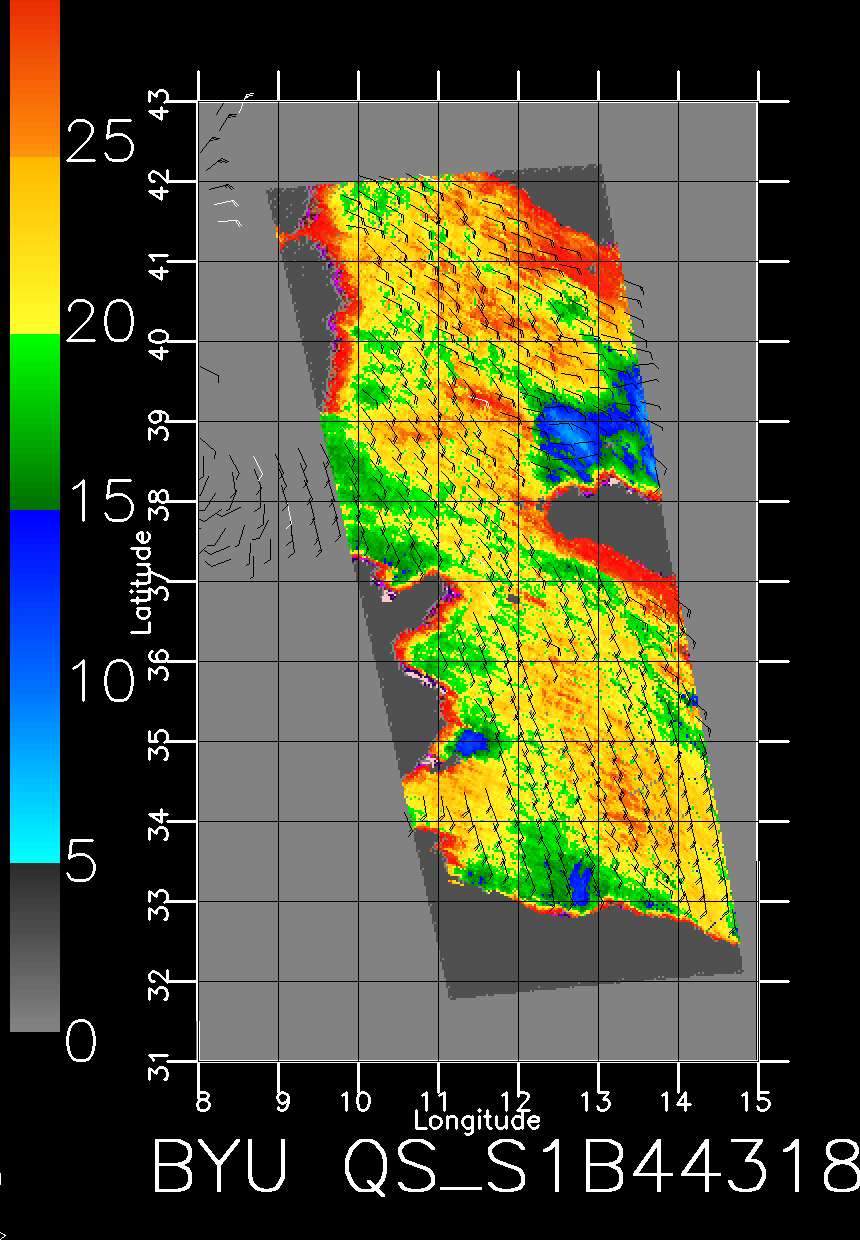Click the longitude tick label 8
The image size is (860, 1240).
pyautogui.click(x=204, y=1101)
